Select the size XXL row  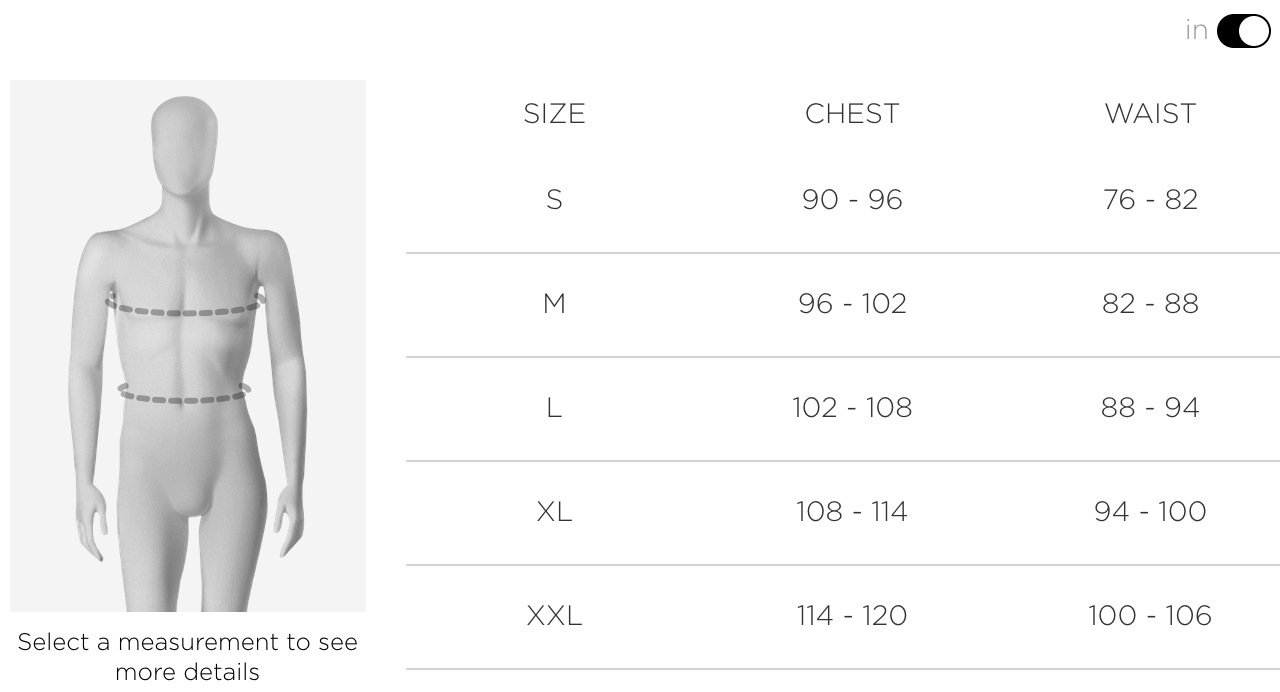click(554, 616)
